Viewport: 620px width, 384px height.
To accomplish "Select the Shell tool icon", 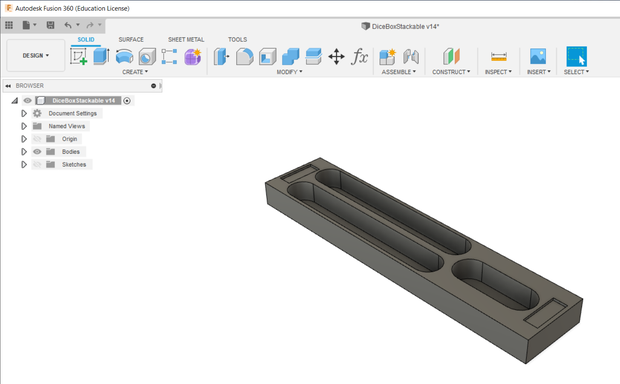I will 268,57.
